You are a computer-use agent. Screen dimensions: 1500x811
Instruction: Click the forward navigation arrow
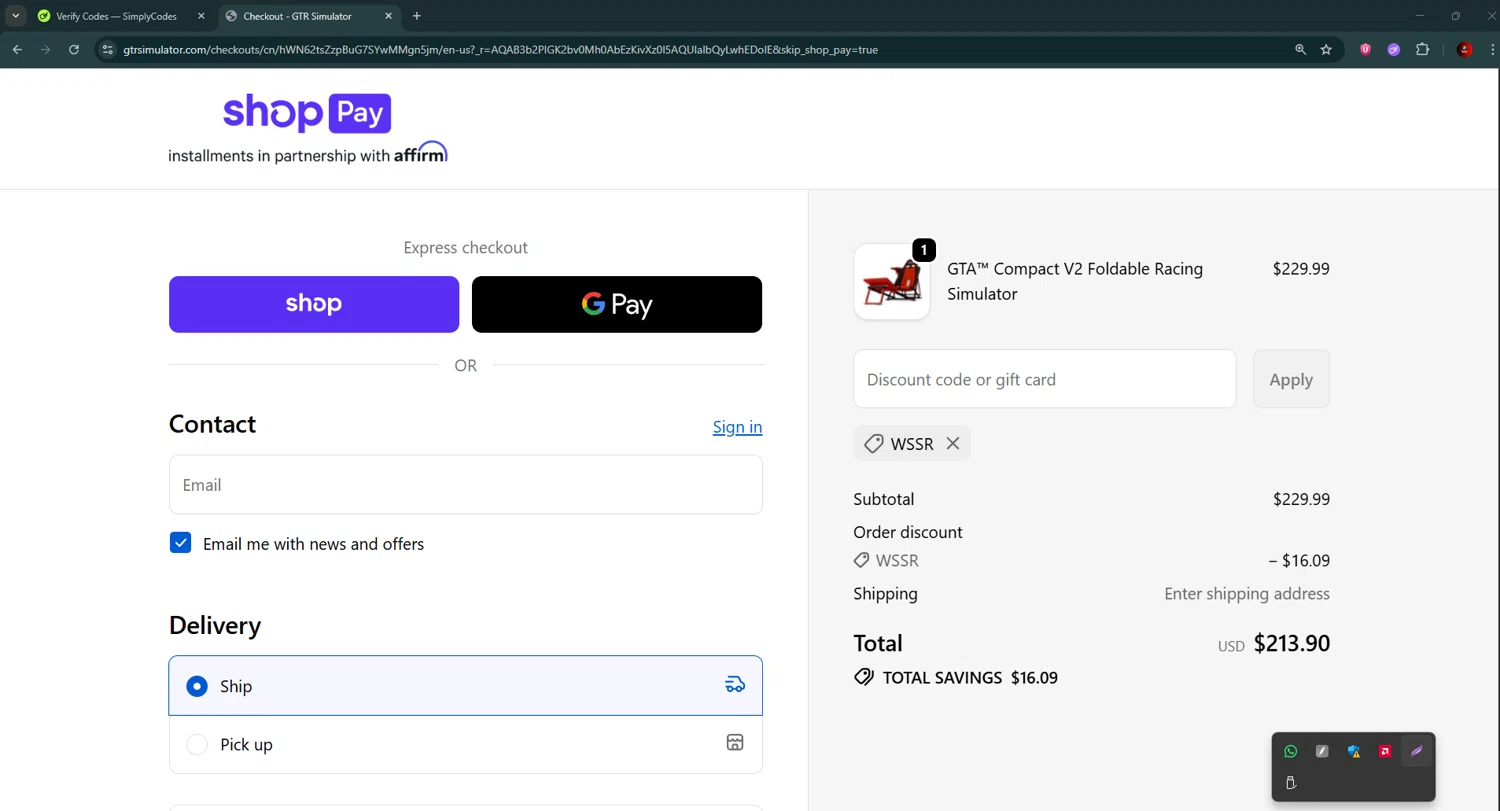pyautogui.click(x=45, y=49)
